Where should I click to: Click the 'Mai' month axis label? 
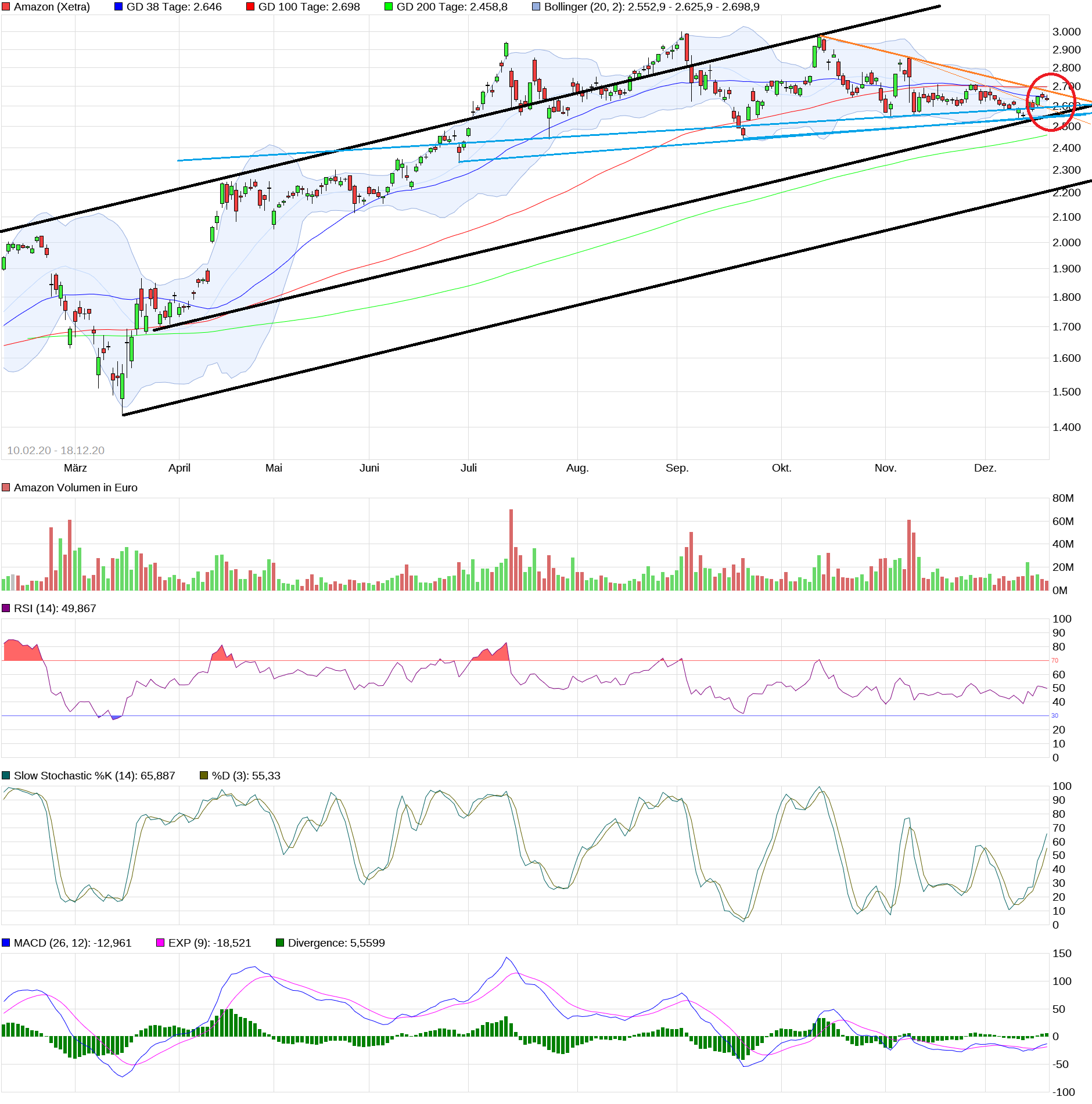click(x=274, y=468)
